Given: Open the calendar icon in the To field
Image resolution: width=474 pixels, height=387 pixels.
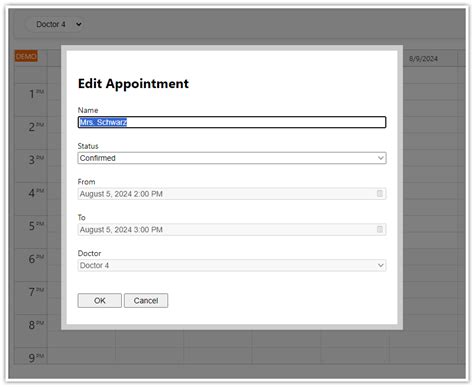Looking at the screenshot, I should 380,229.
